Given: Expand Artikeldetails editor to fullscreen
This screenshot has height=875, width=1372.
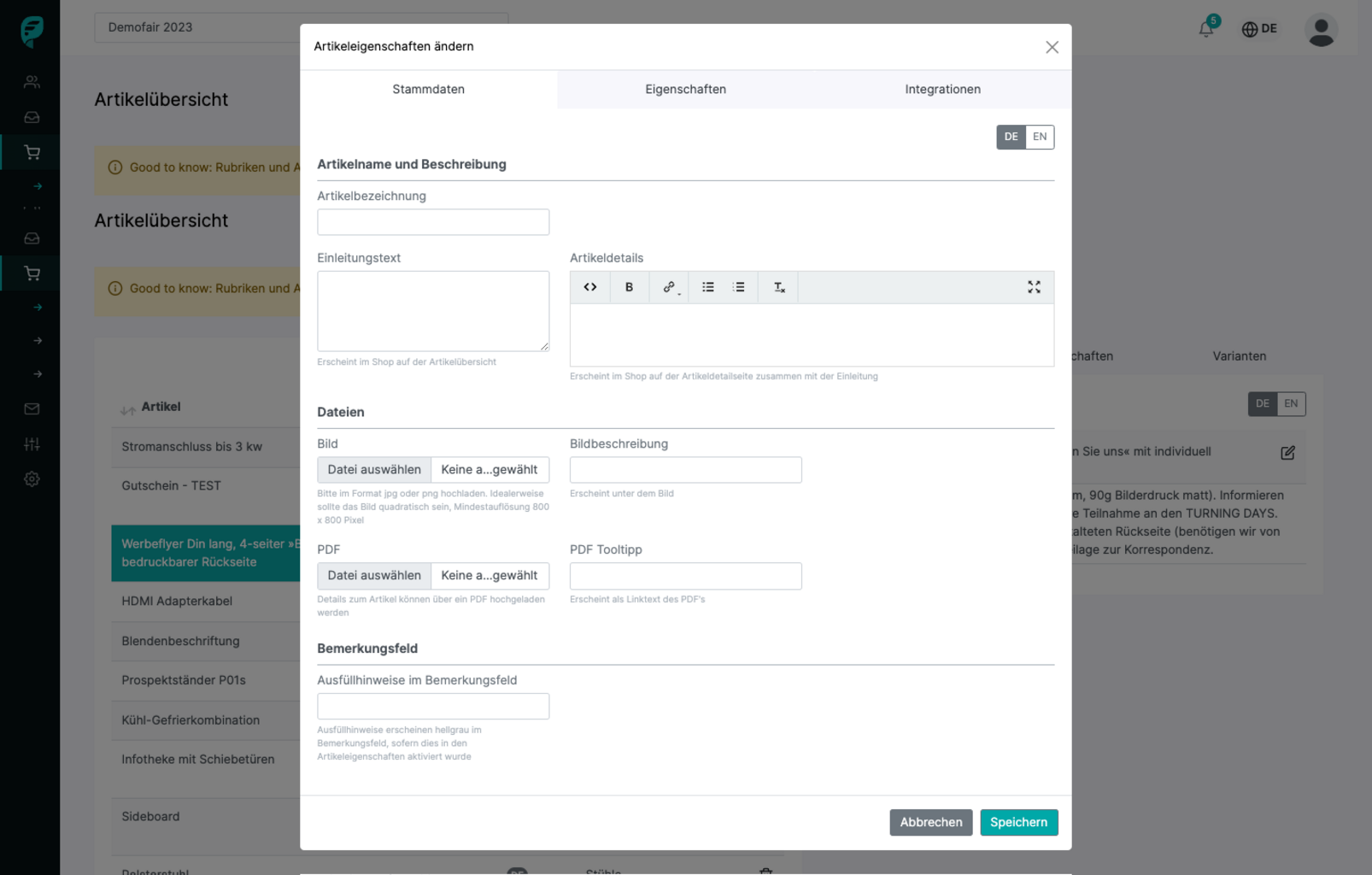Looking at the screenshot, I should click(1034, 287).
